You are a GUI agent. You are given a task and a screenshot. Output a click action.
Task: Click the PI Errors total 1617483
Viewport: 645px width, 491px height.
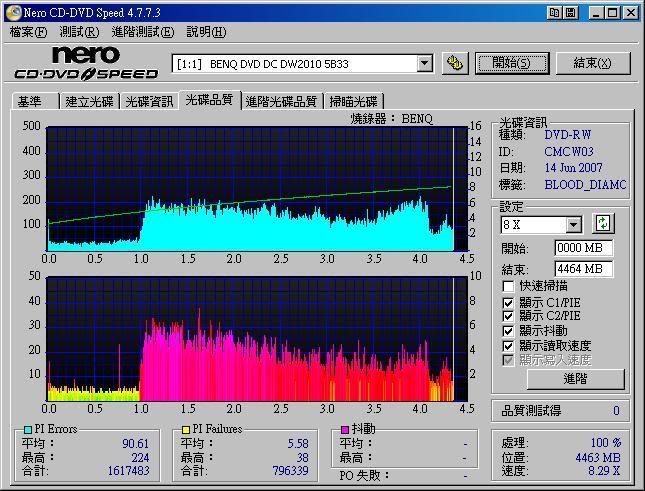click(128, 471)
